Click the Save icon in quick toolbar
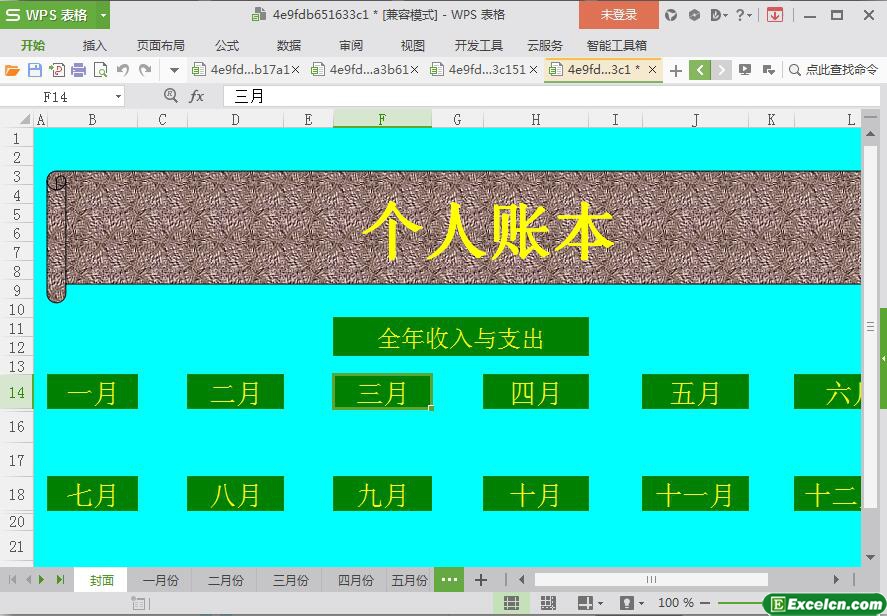 pyautogui.click(x=35, y=70)
